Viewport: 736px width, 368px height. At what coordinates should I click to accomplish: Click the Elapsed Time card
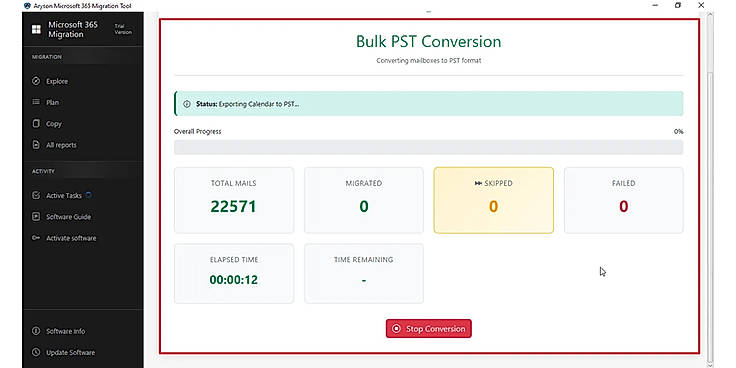pyautogui.click(x=234, y=273)
